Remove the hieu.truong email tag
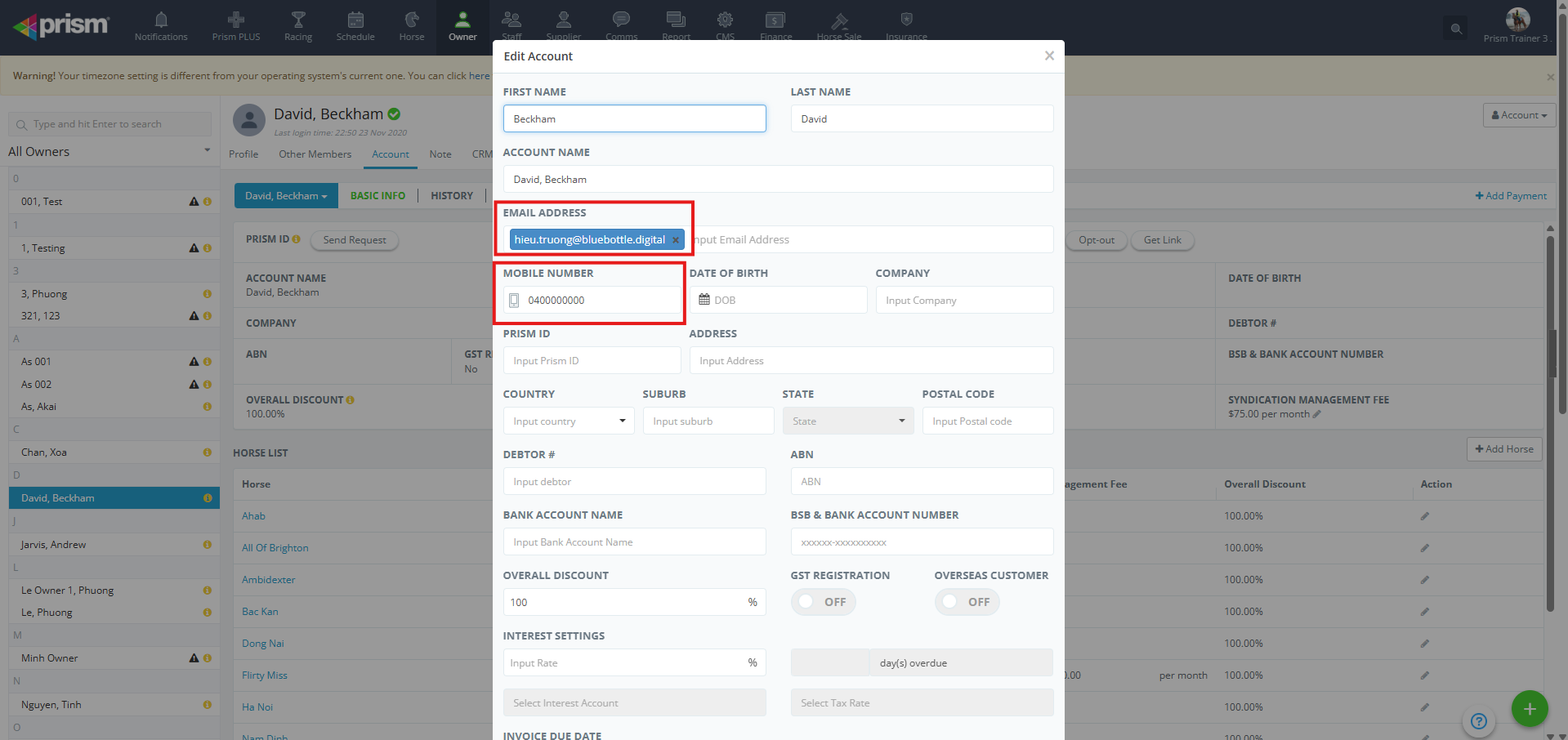The width and height of the screenshot is (1568, 740). (676, 240)
